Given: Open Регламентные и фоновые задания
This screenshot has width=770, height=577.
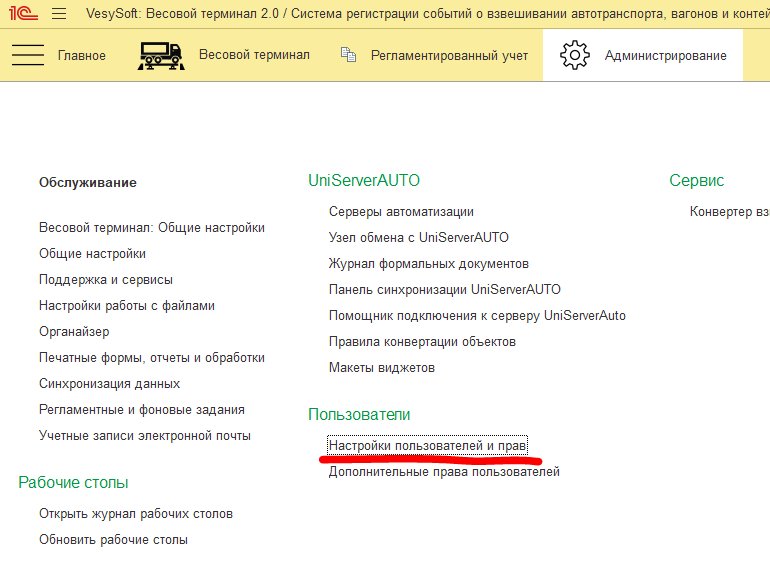Looking at the screenshot, I should (142, 410).
